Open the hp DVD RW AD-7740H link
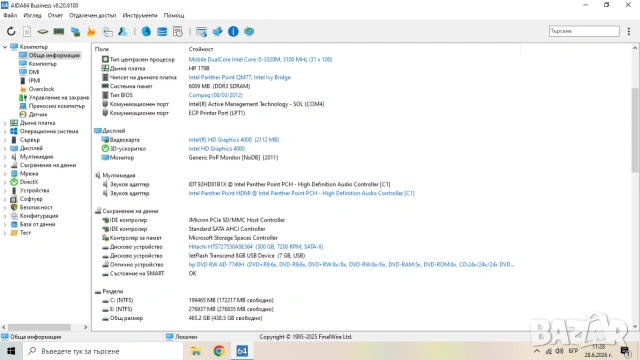Screen dimensions: 640x360 point(351,264)
